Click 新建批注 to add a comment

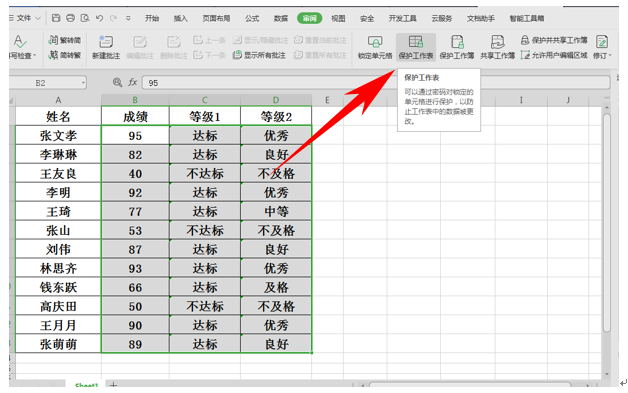[106, 47]
